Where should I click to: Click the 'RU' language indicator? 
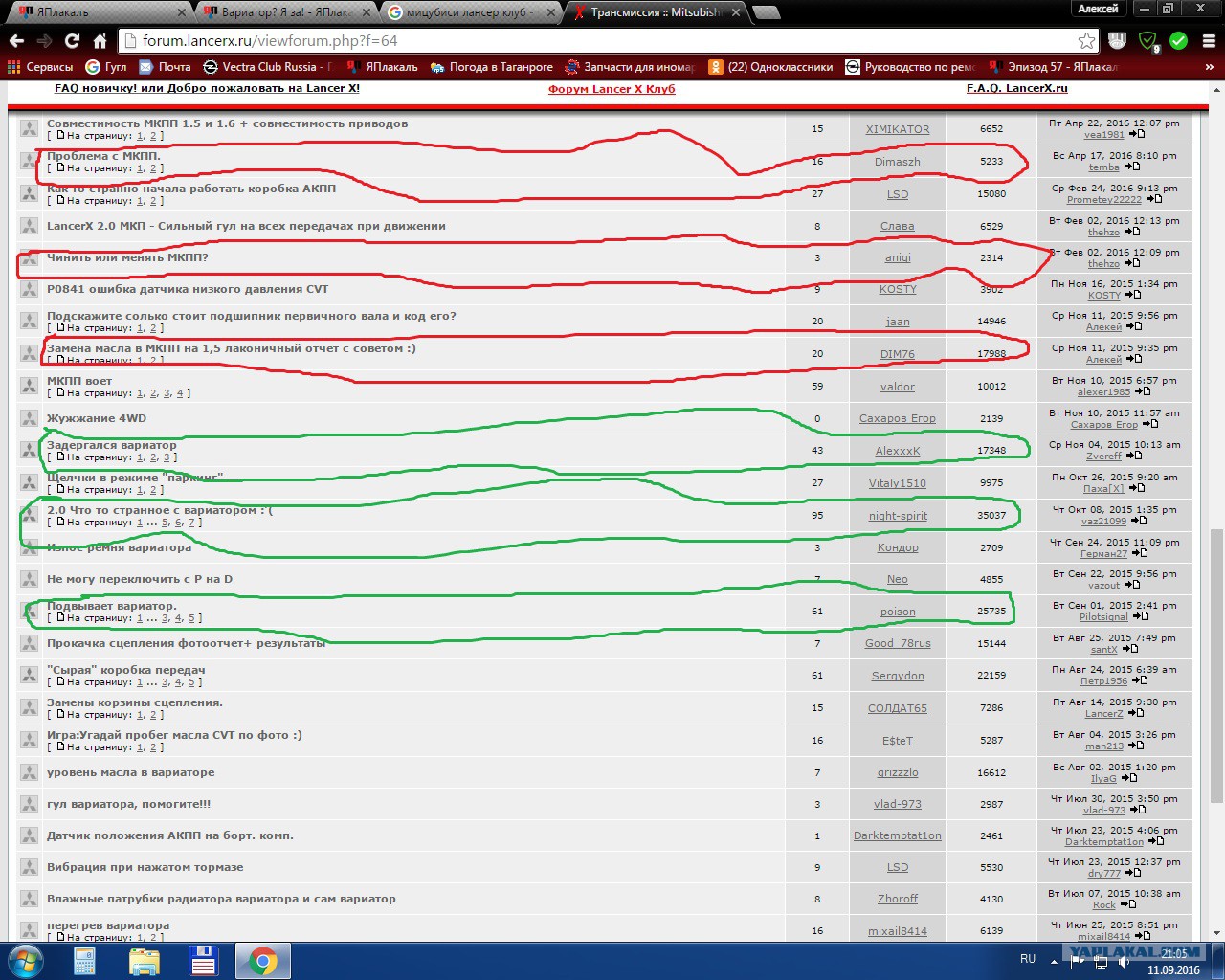pyautogui.click(x=1028, y=958)
